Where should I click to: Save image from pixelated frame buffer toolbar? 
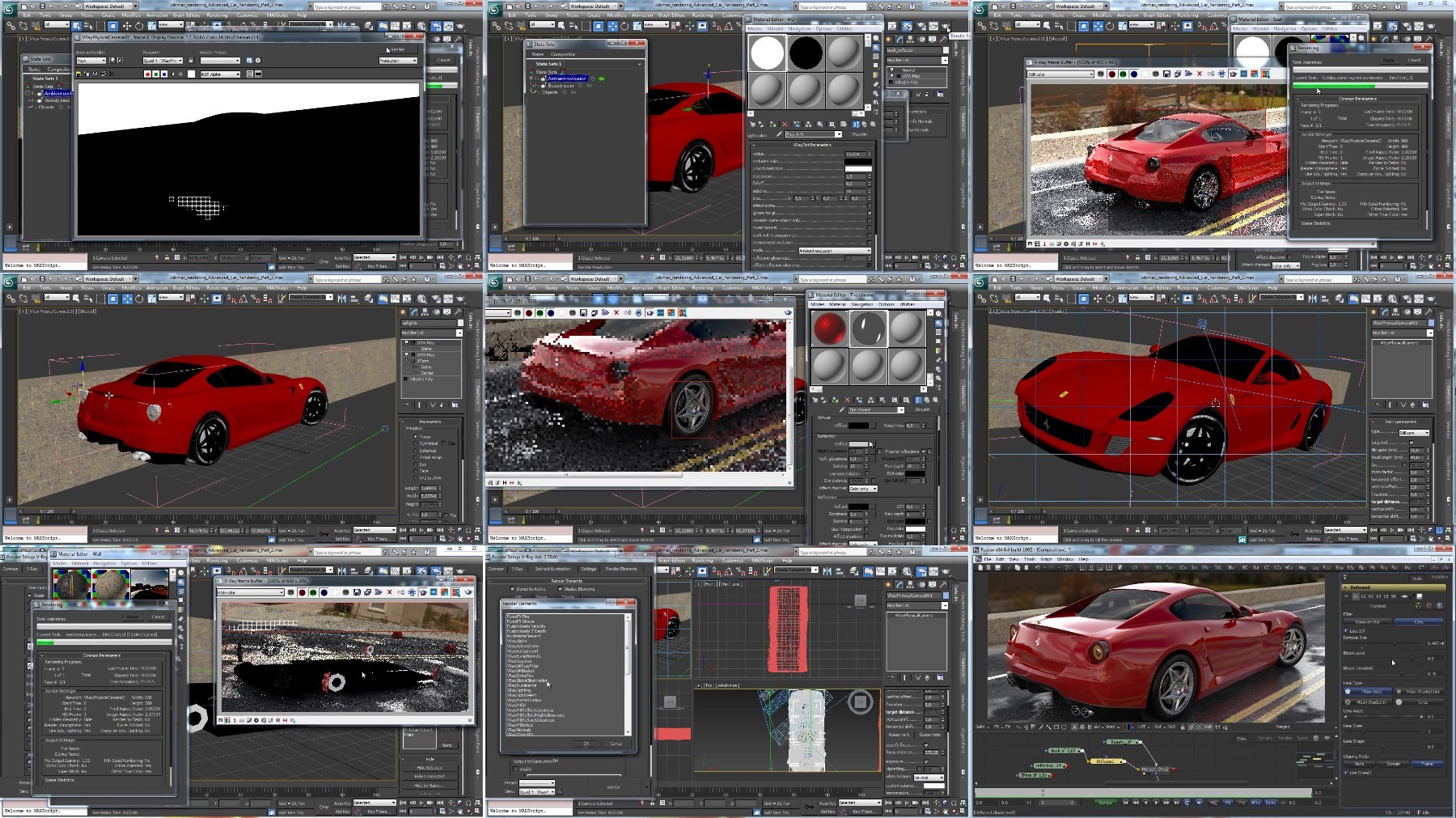pyautogui.click(x=583, y=313)
